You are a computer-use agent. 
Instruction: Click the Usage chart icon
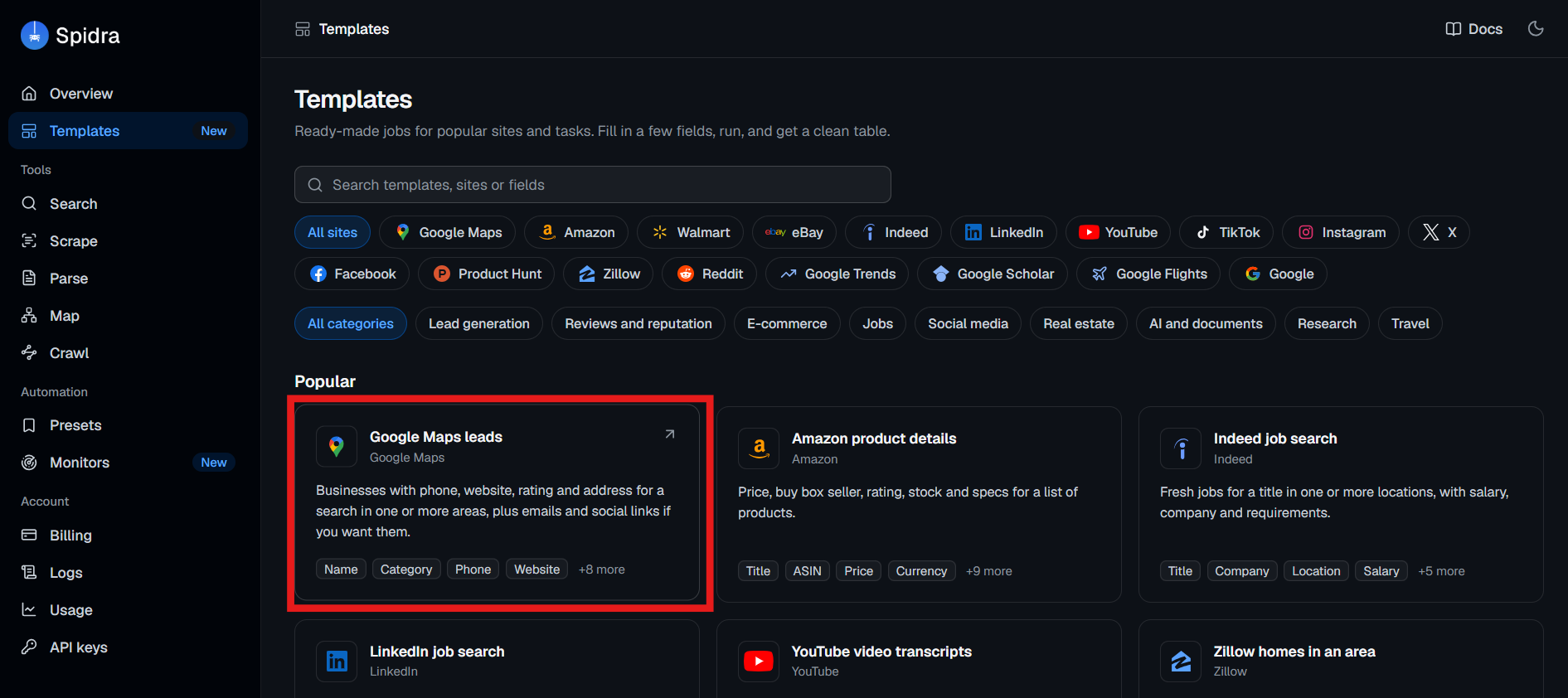29,610
